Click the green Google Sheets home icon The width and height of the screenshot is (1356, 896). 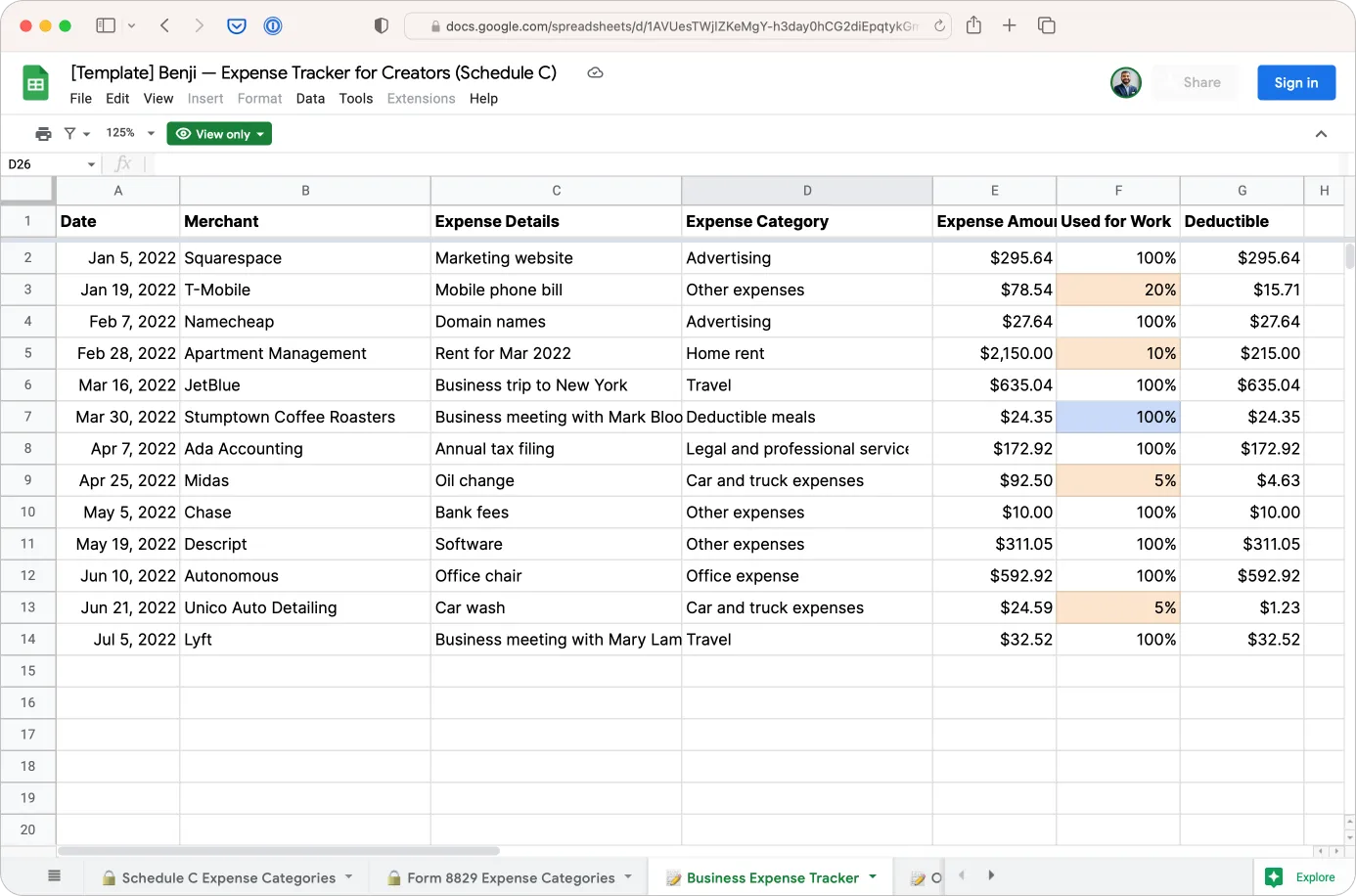pos(35,82)
